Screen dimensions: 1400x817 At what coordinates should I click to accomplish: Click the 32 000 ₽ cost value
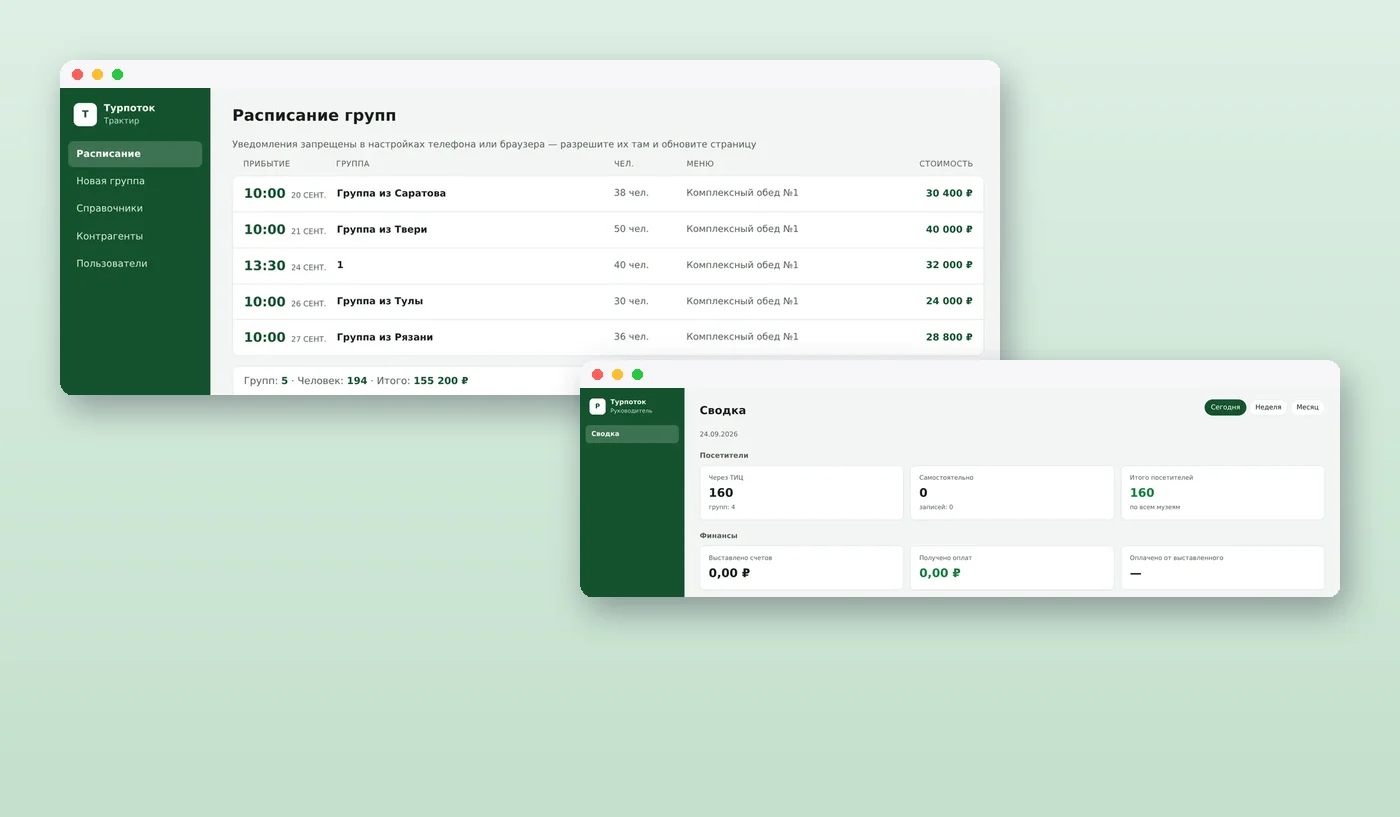click(949, 266)
